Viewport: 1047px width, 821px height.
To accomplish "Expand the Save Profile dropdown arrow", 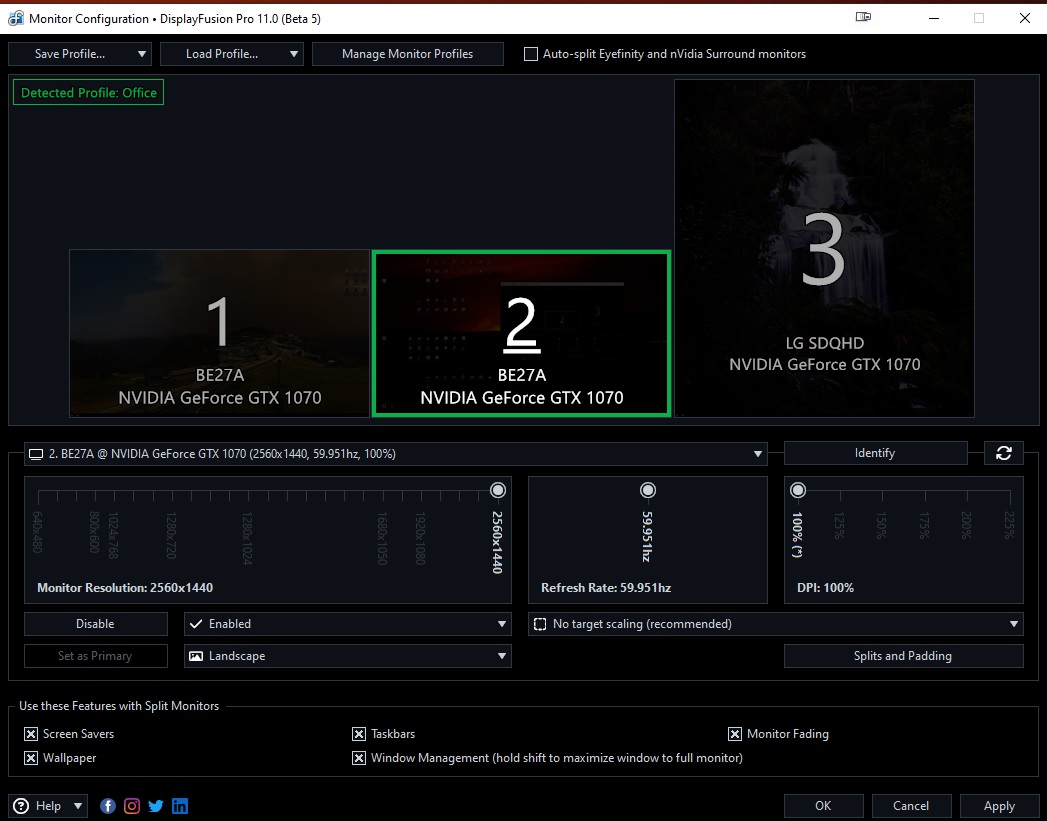I will (x=142, y=54).
